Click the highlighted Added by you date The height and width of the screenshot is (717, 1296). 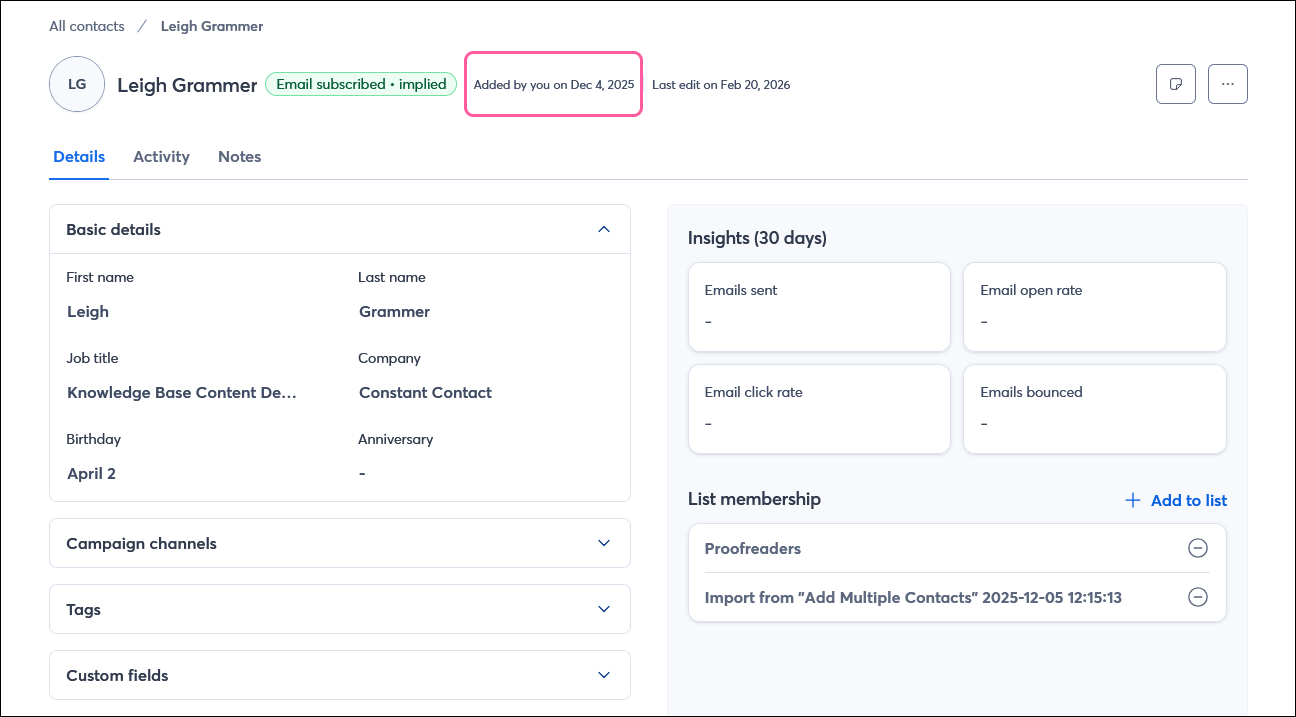click(x=553, y=84)
